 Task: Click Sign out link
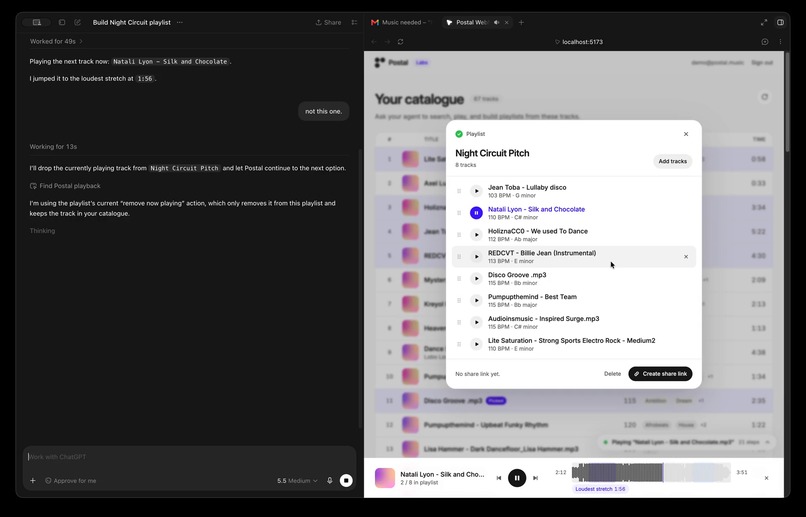[762, 63]
